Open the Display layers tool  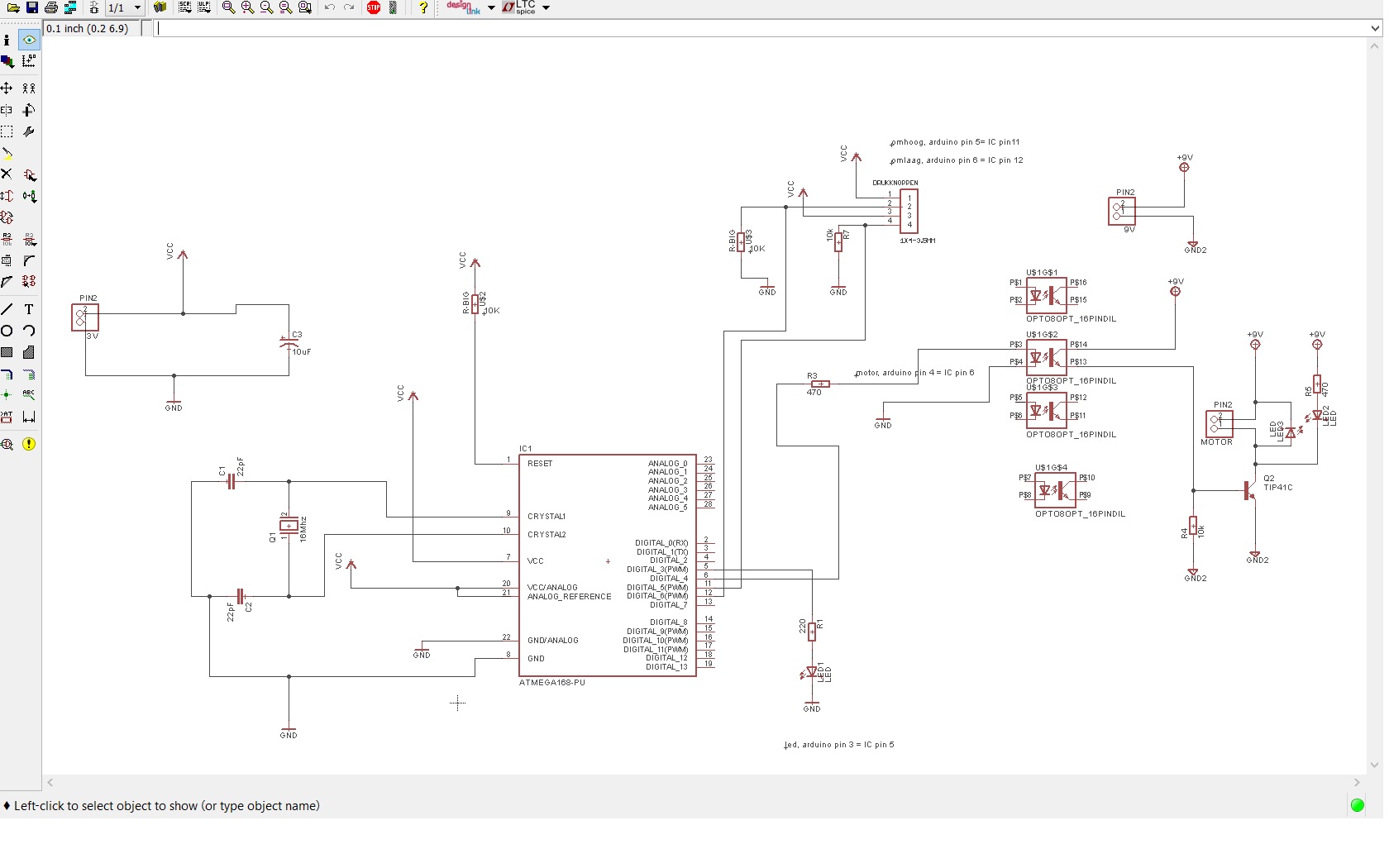point(7,61)
